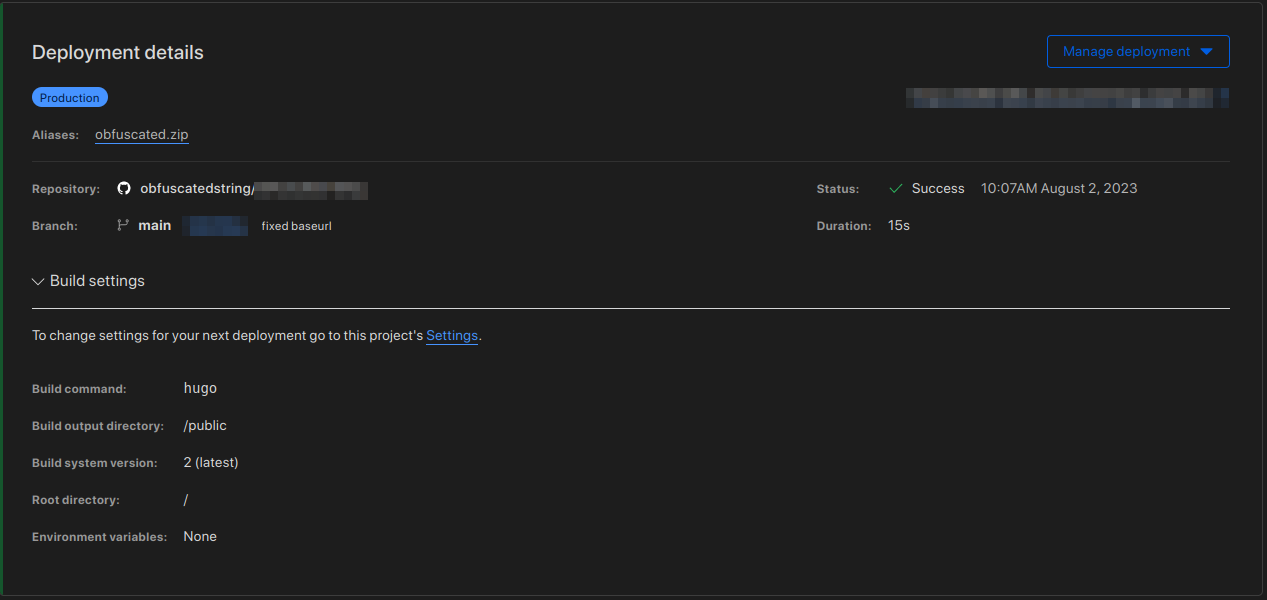Click the build output directory /public
Viewport: 1267px width, 600px height.
pos(205,425)
